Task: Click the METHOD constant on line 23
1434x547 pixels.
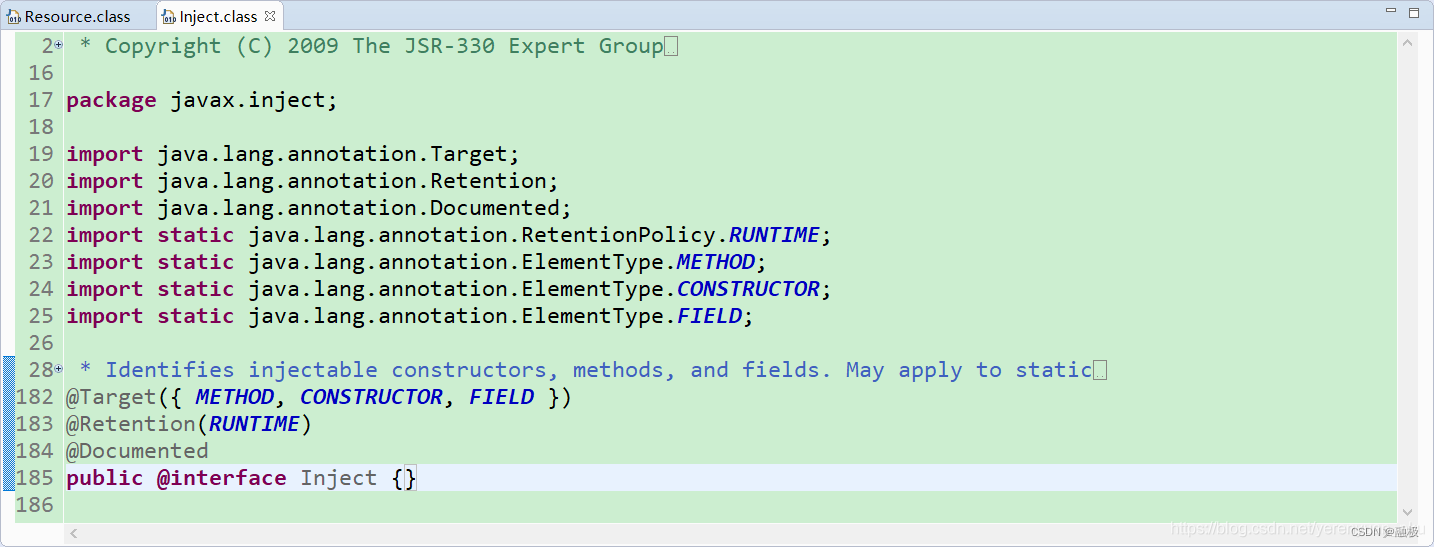Action: point(716,262)
